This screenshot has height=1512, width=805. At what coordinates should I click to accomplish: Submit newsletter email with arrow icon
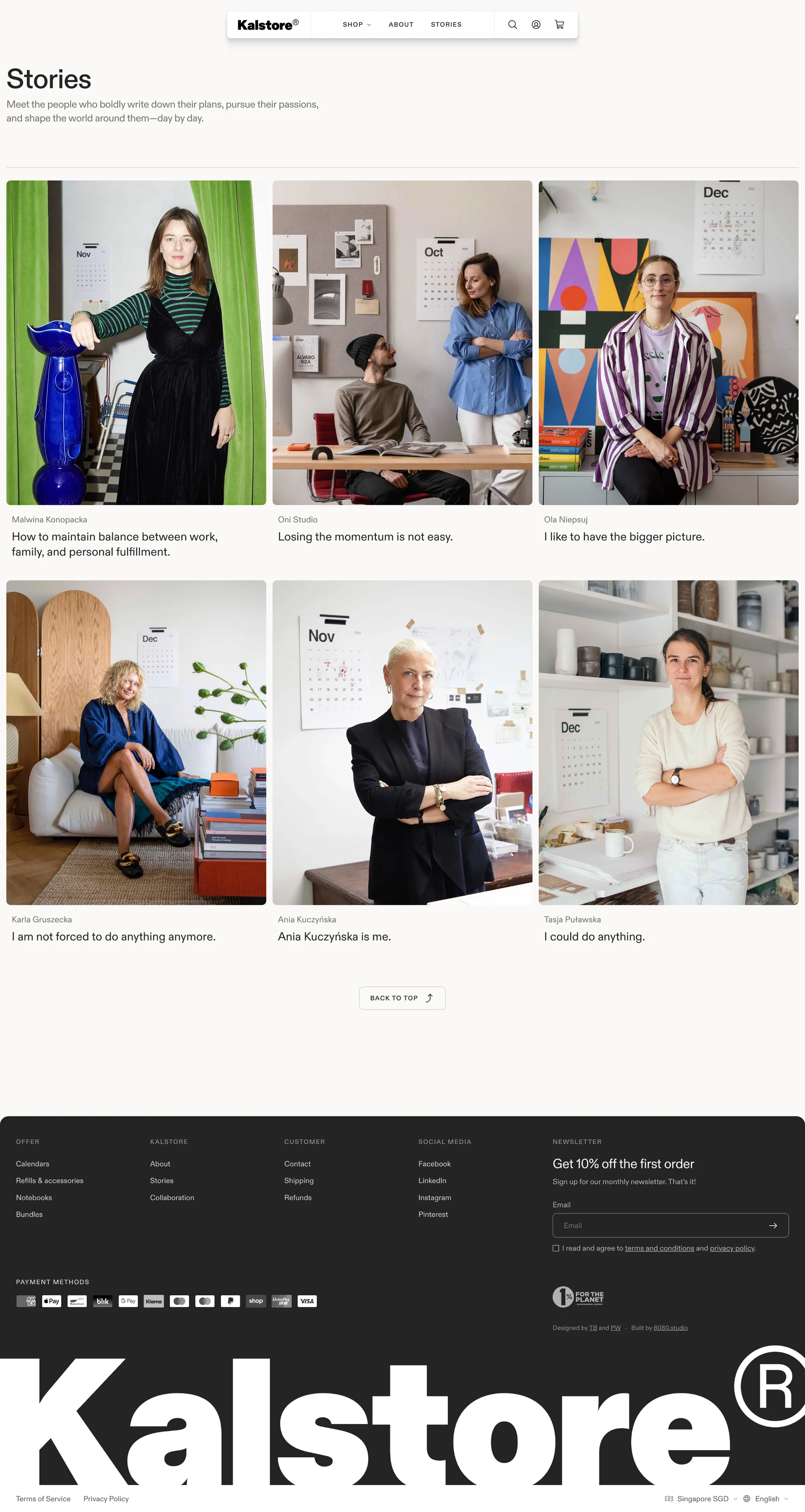click(773, 1225)
